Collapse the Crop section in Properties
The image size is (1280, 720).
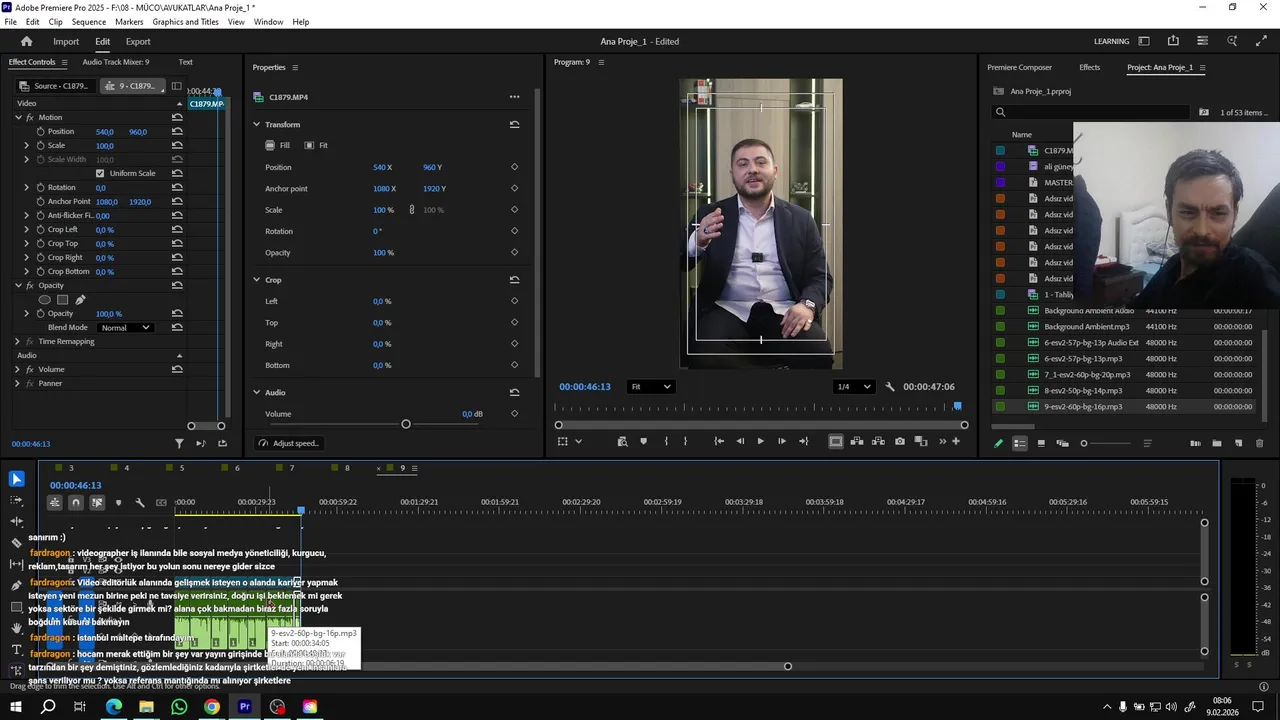point(256,280)
